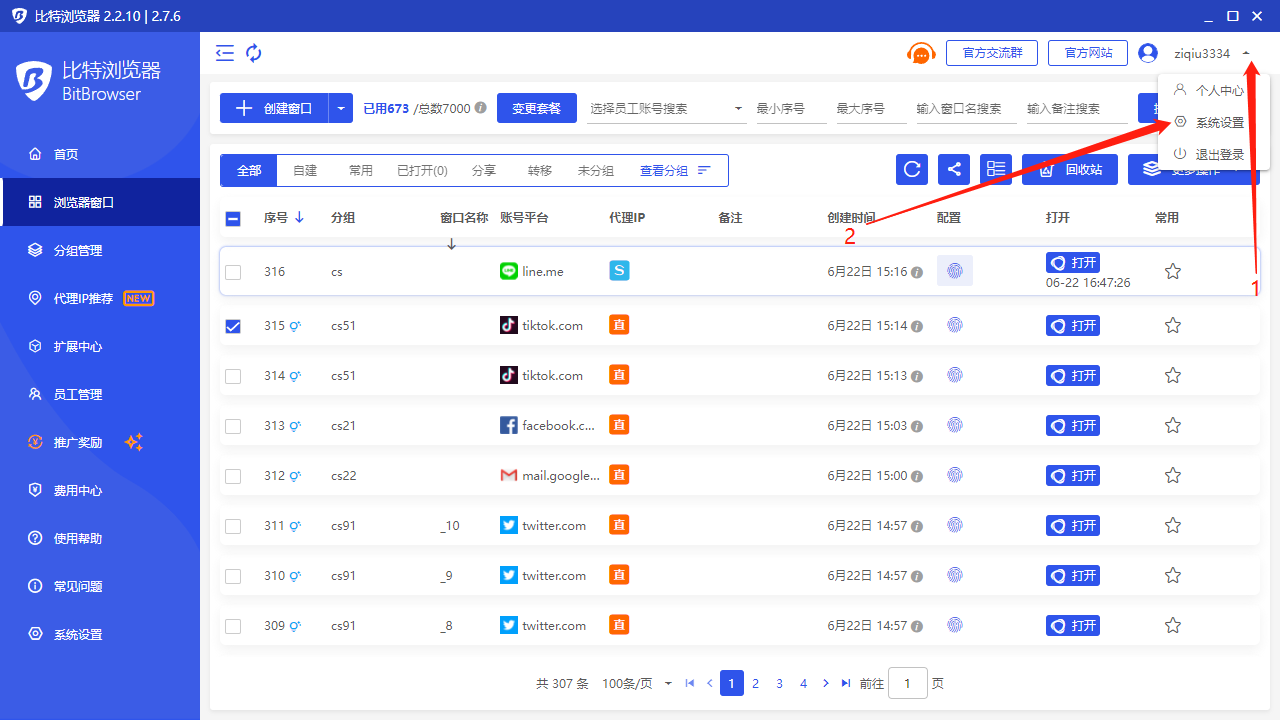
Task: Click the list layout settings icon
Action: [996, 170]
